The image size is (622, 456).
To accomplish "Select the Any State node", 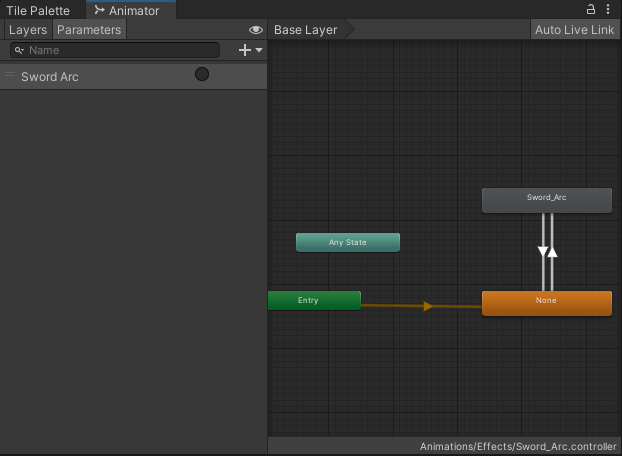I will tap(348, 242).
